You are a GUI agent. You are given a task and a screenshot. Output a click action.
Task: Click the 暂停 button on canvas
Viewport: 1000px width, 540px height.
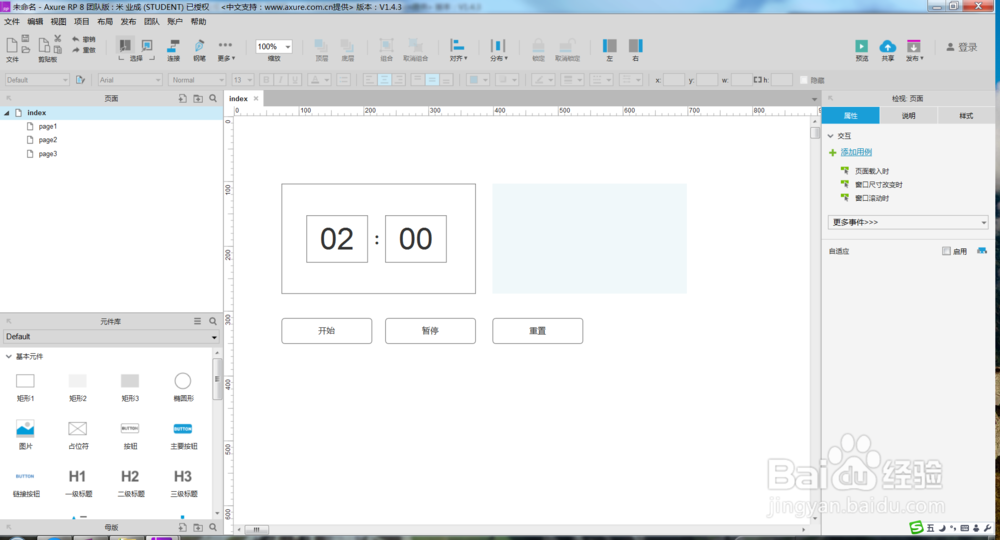430,331
